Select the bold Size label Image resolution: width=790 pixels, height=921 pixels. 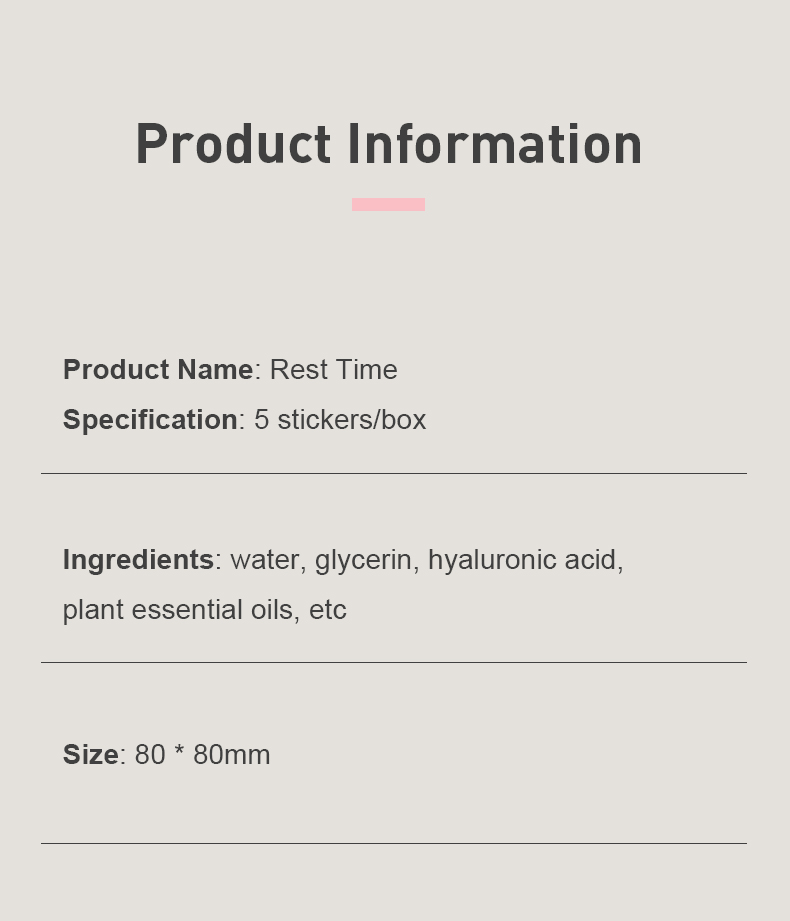click(x=90, y=755)
